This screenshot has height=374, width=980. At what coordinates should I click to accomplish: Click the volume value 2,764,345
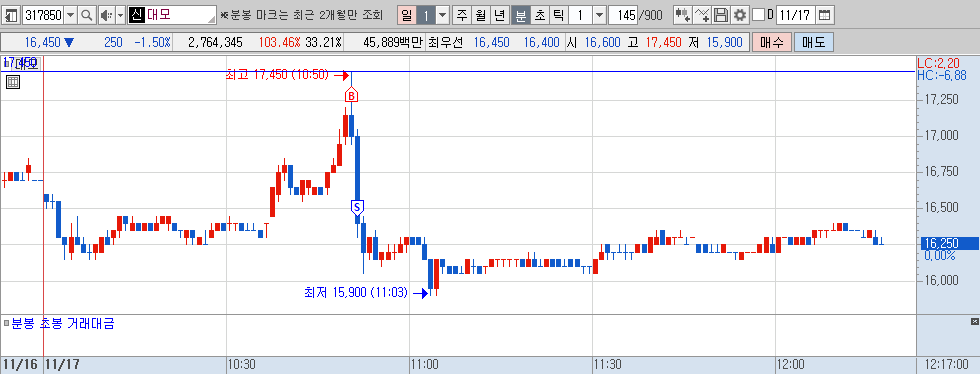(x=215, y=43)
